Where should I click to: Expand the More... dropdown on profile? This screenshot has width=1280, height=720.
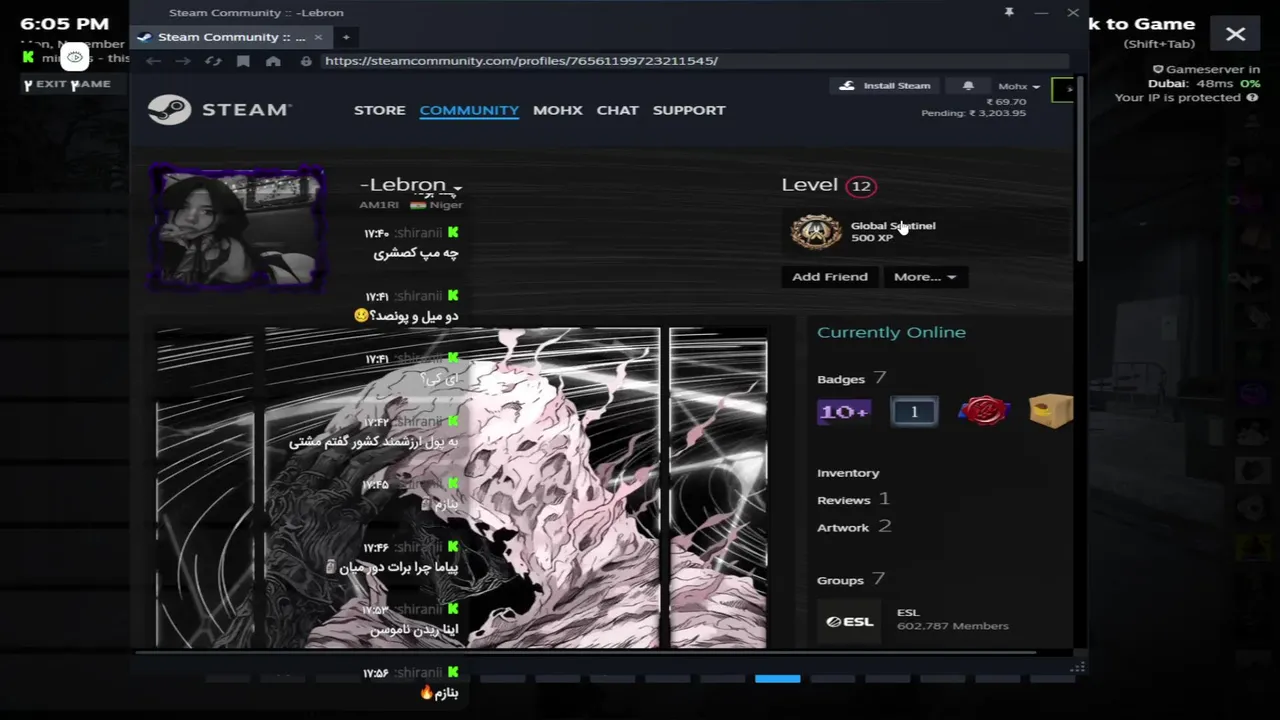coord(925,277)
